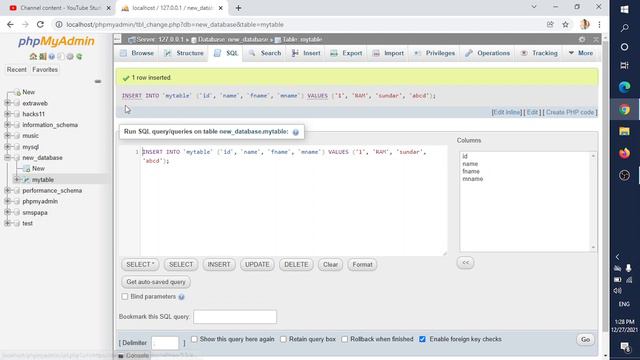The image size is (640, 360).
Task: Open Windows search from taskbar
Action: (x=624, y=28)
